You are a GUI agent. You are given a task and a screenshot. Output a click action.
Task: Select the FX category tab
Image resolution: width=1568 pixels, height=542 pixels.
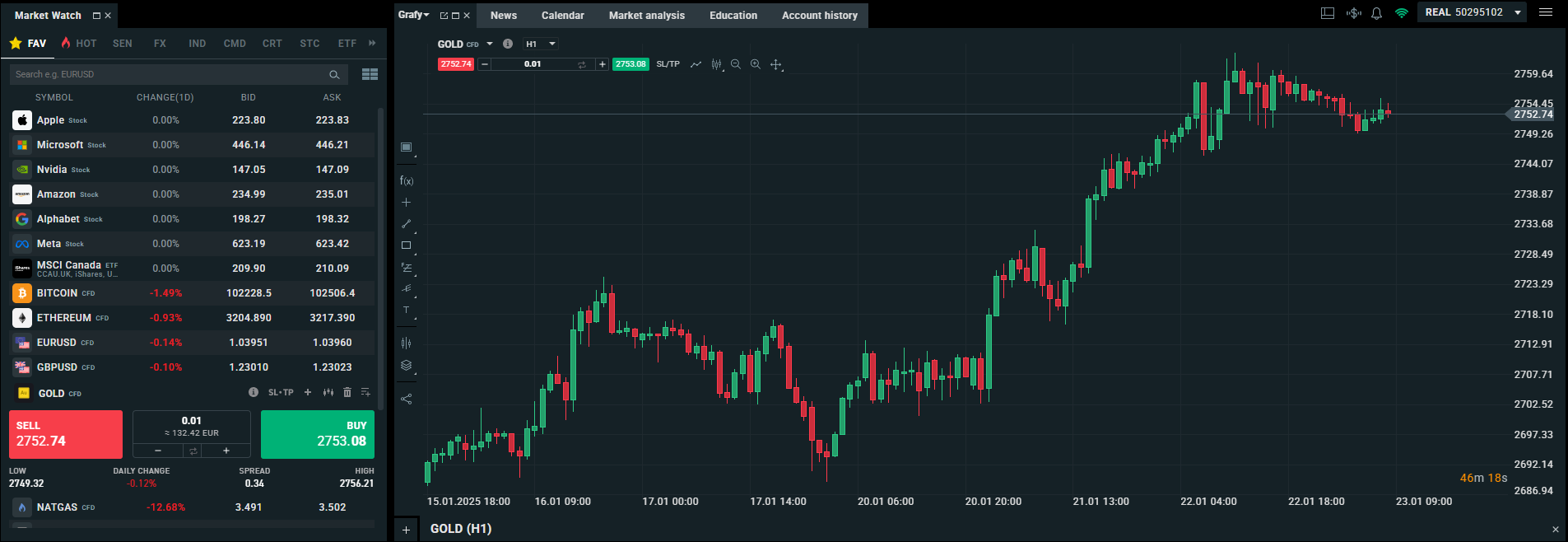(160, 44)
